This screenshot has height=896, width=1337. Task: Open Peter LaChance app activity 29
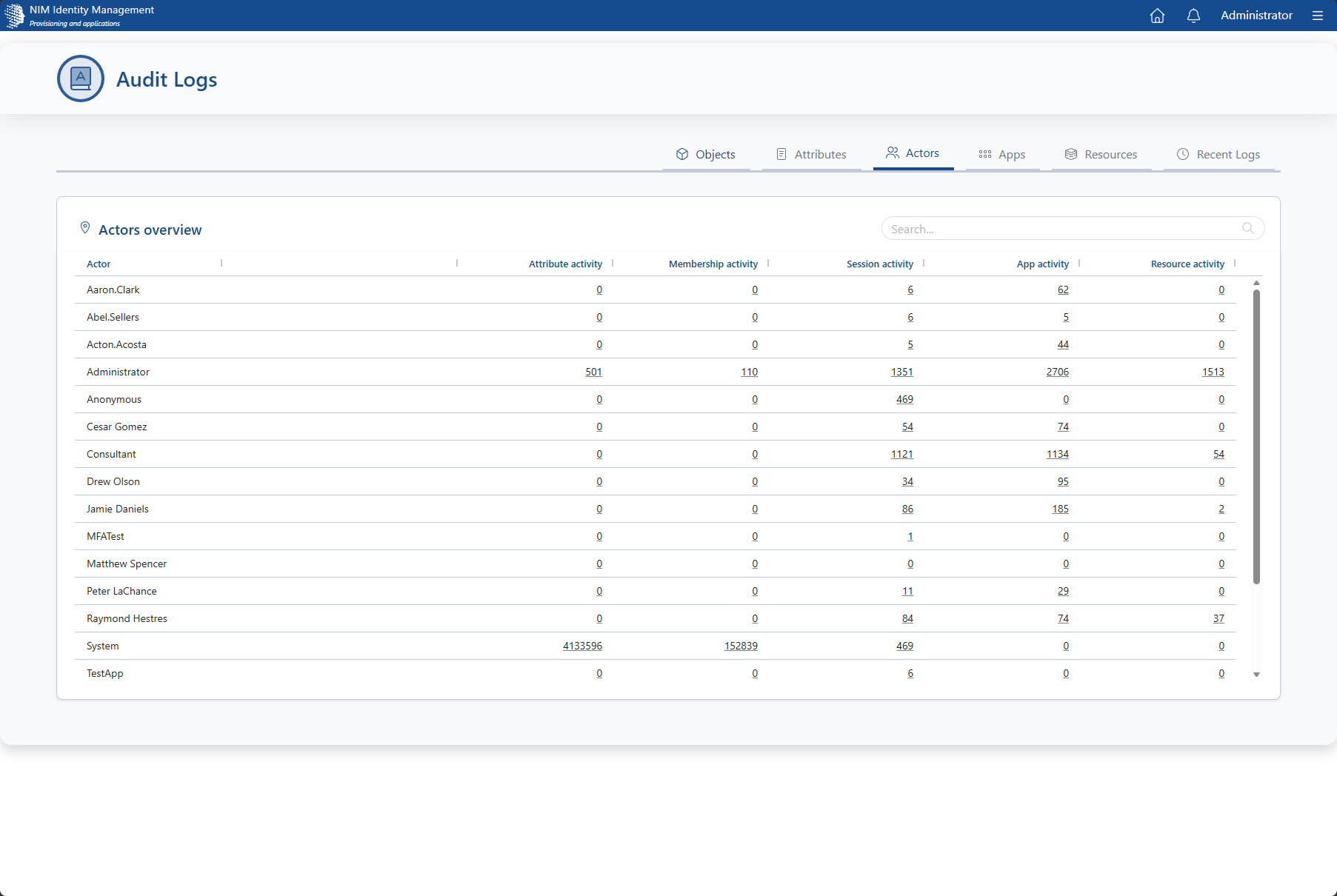[x=1063, y=591]
